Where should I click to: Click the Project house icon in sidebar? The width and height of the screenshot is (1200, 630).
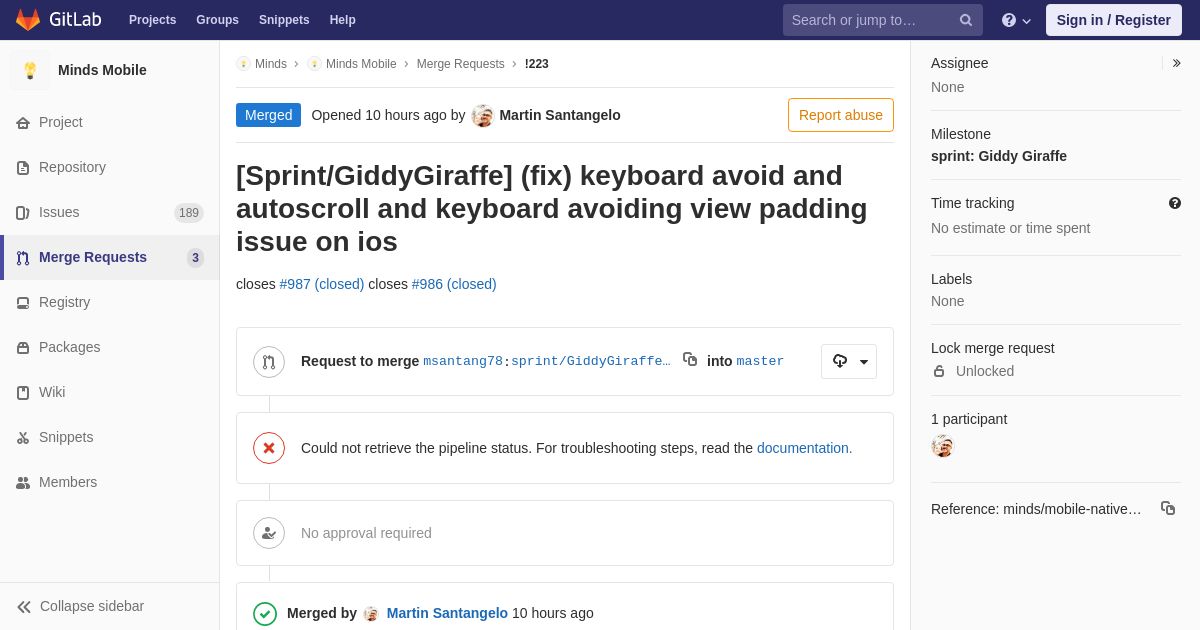[23, 123]
